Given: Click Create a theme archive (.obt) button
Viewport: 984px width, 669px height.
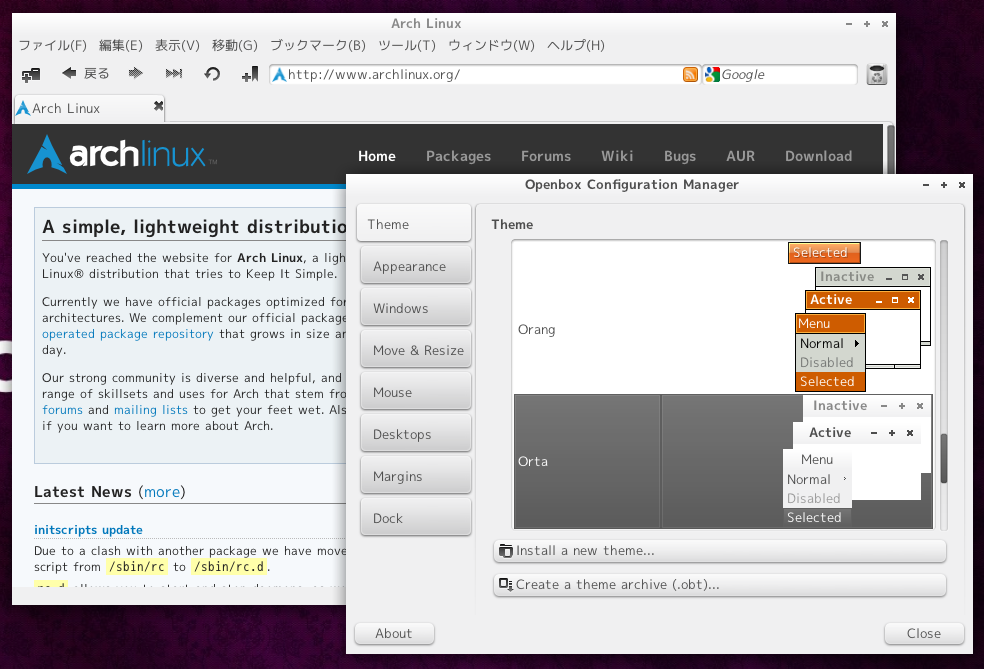Looking at the screenshot, I should [x=720, y=585].
